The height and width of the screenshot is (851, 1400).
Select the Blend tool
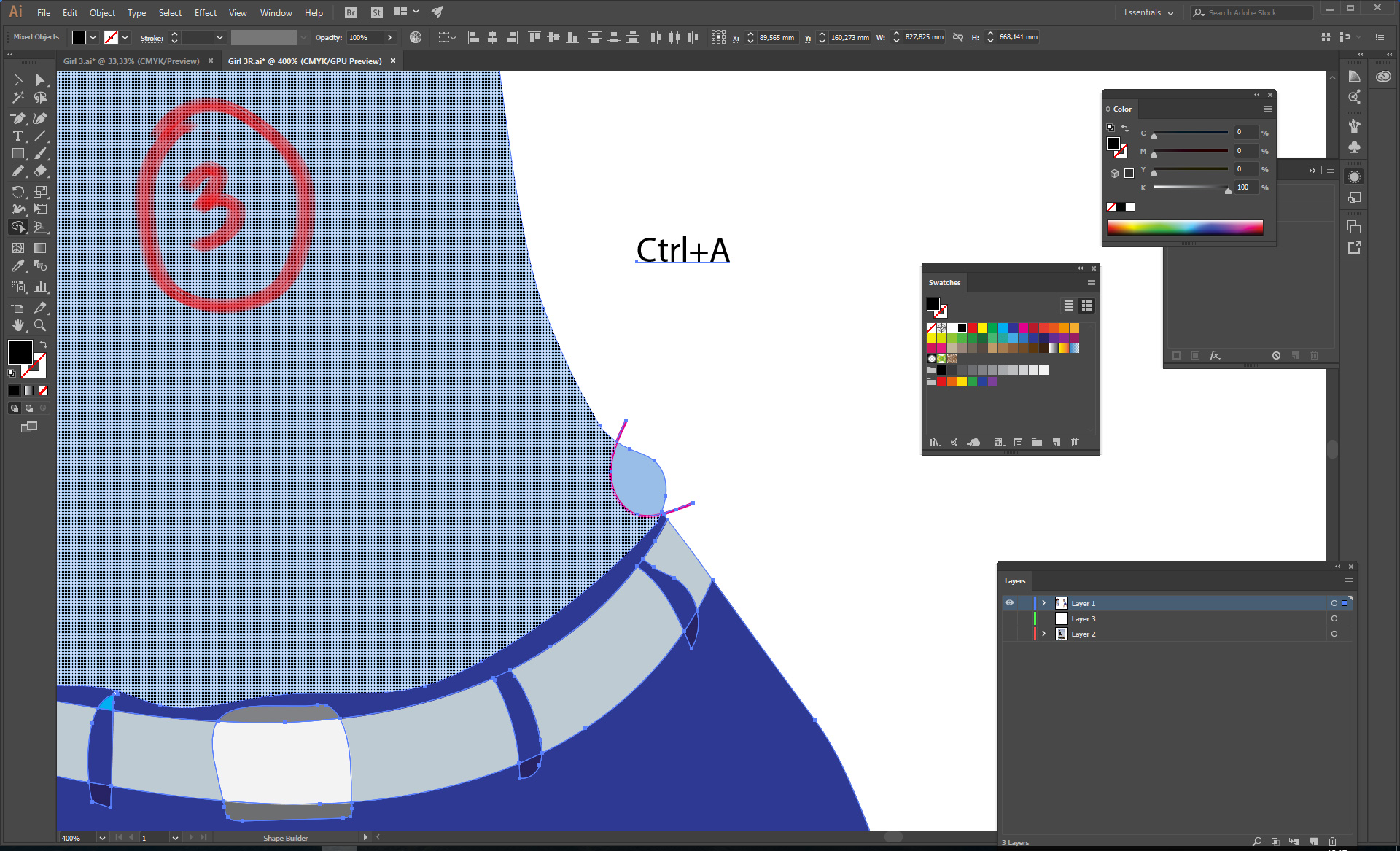click(40, 266)
